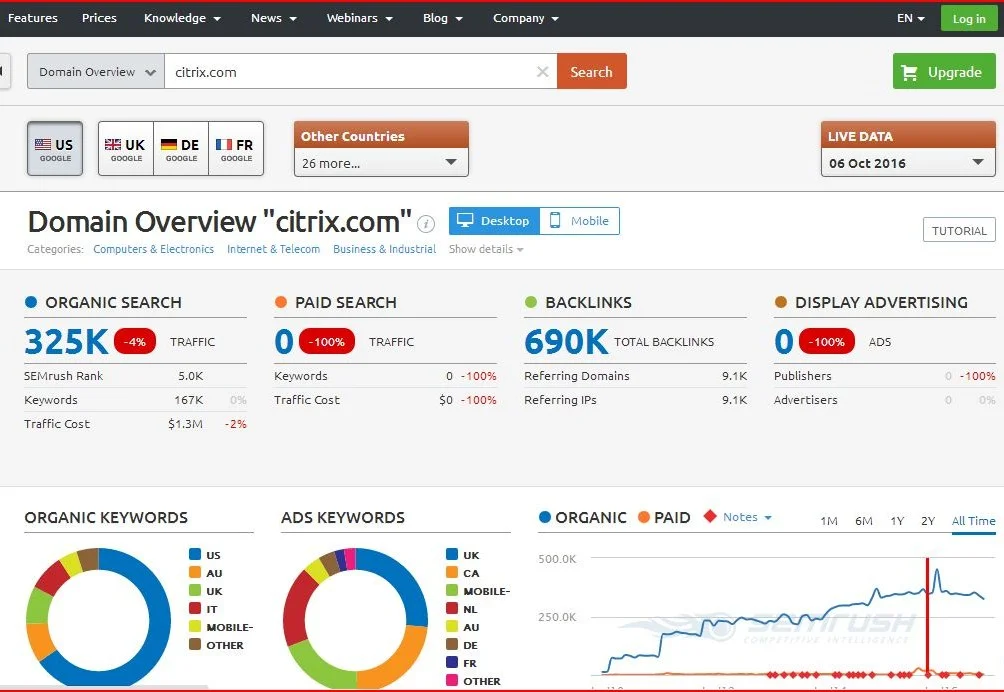Open Business & Industrial category link
The width and height of the screenshot is (1004, 692).
384,249
